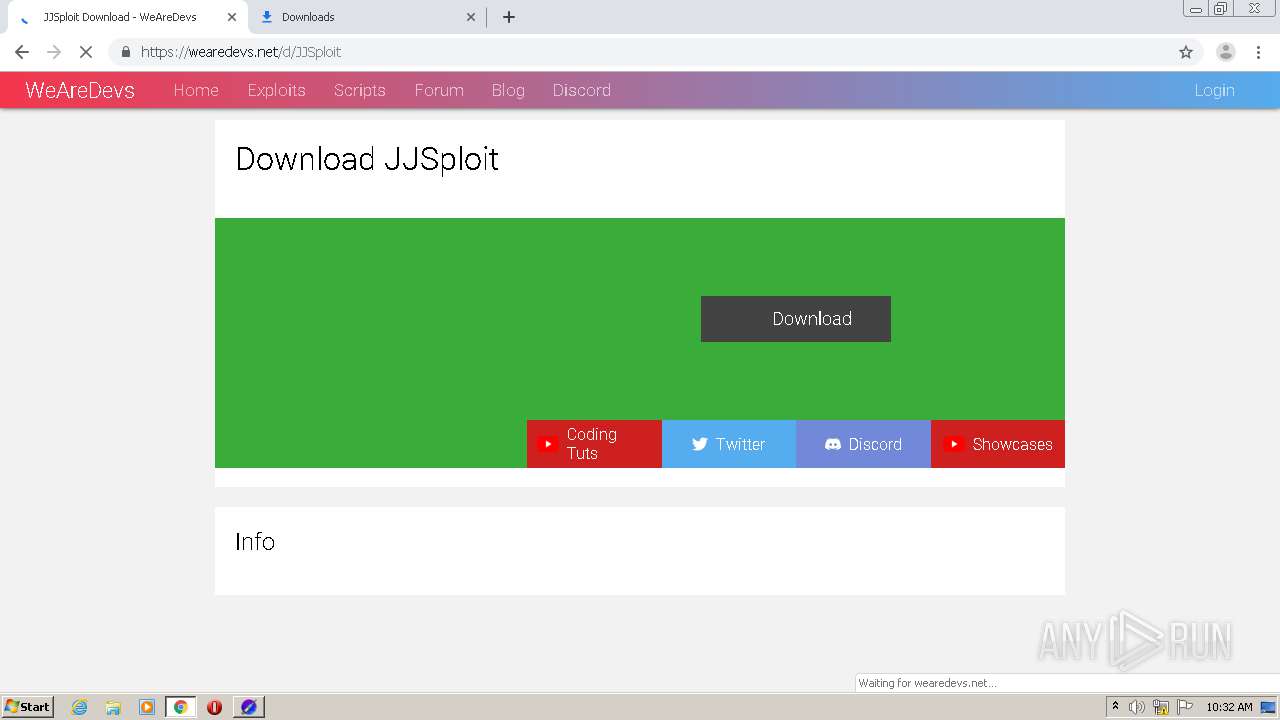Click the address bar URL
The image size is (1280, 720).
[x=241, y=52]
